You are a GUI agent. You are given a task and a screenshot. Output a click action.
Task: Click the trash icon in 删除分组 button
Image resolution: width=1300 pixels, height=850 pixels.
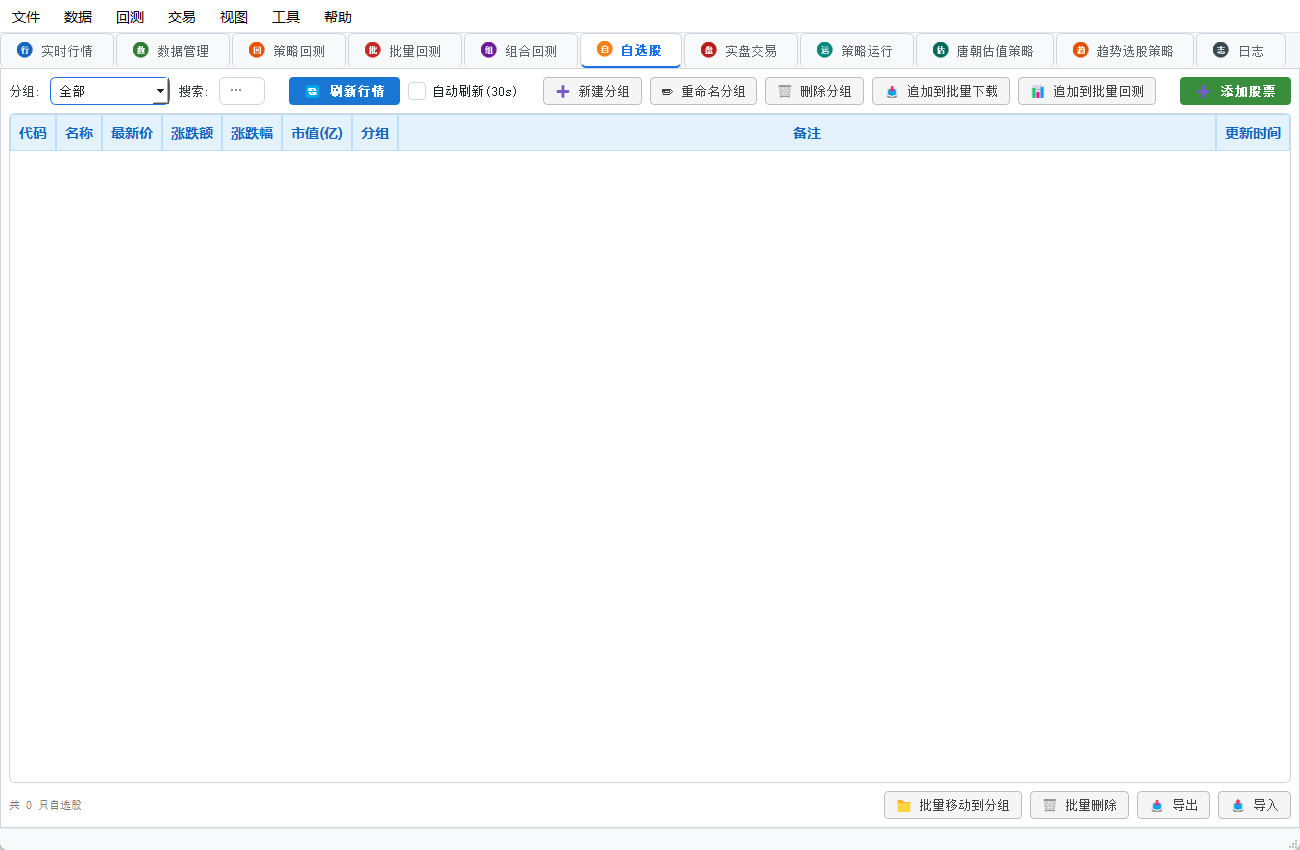[x=784, y=91]
